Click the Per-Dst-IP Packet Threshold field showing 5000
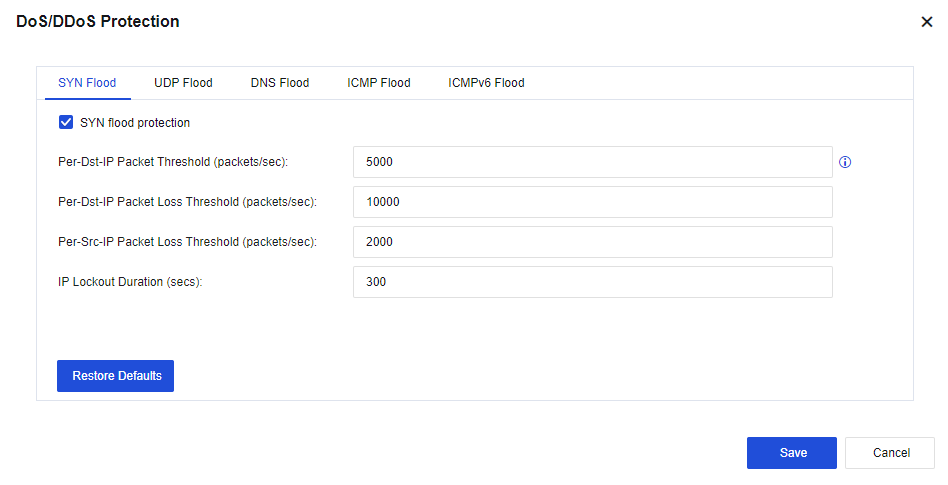Screen dimensions: 948x485 (x=592, y=162)
